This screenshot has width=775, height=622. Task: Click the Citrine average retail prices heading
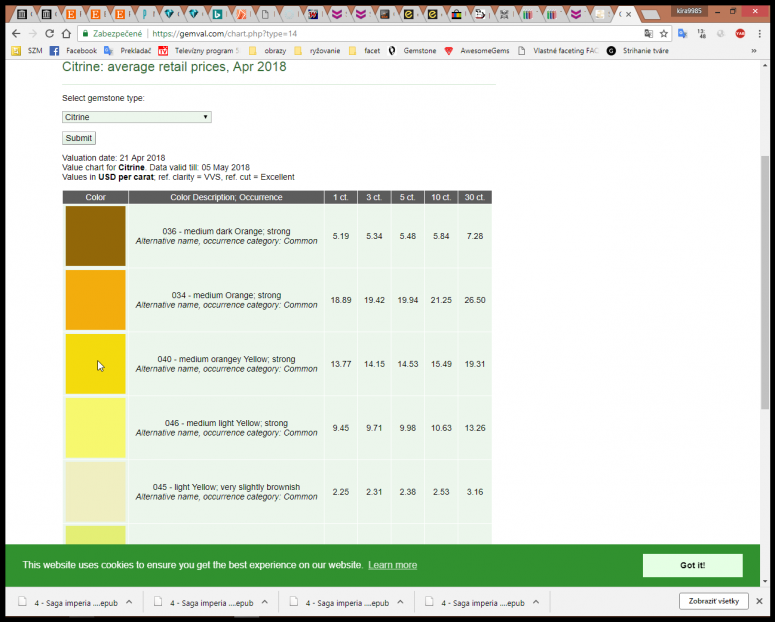(x=174, y=67)
